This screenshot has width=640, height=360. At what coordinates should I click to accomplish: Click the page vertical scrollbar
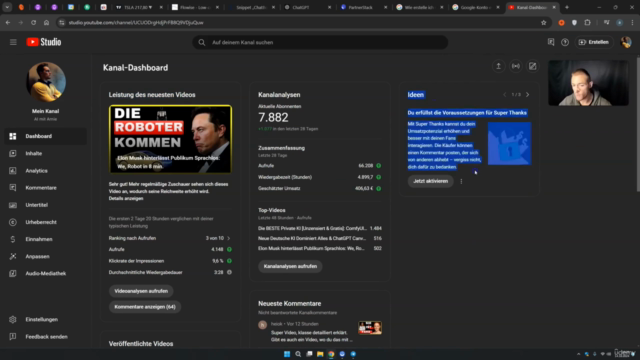coord(638,124)
